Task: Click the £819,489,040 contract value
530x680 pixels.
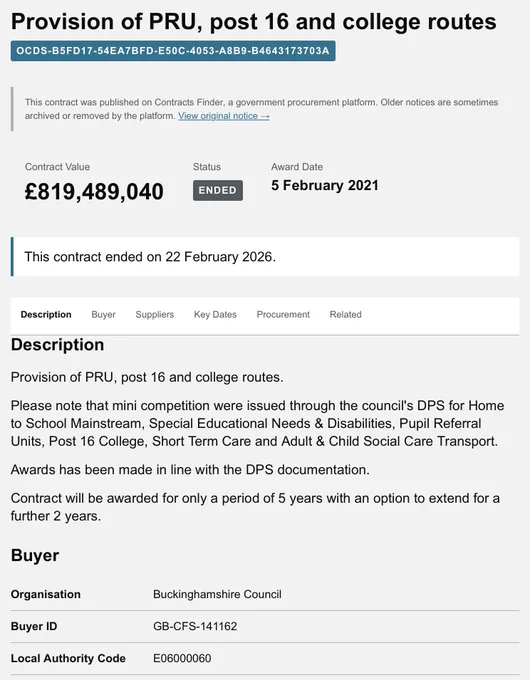Action: 94,191
